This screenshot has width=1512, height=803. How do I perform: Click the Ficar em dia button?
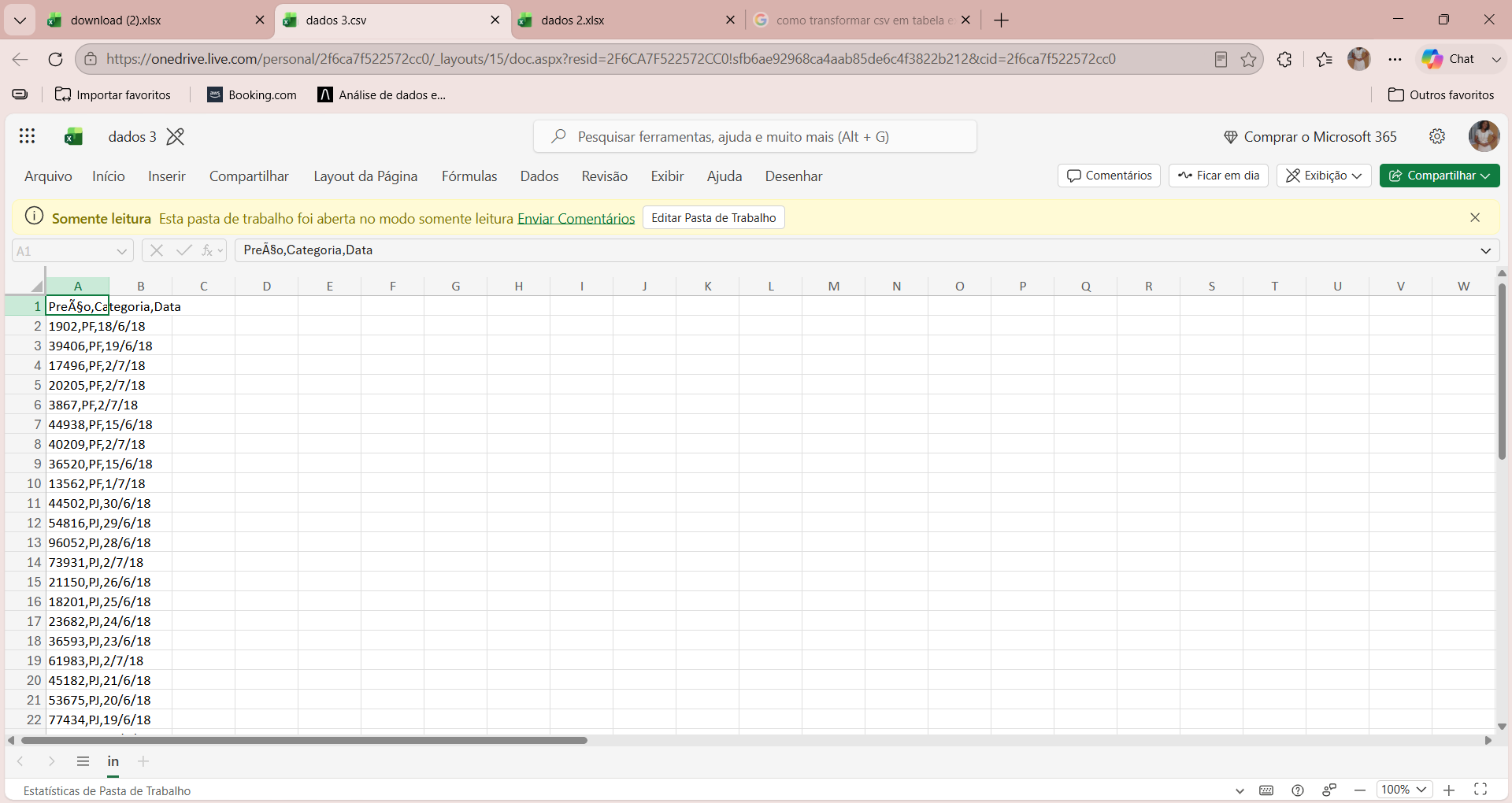pos(1218,176)
